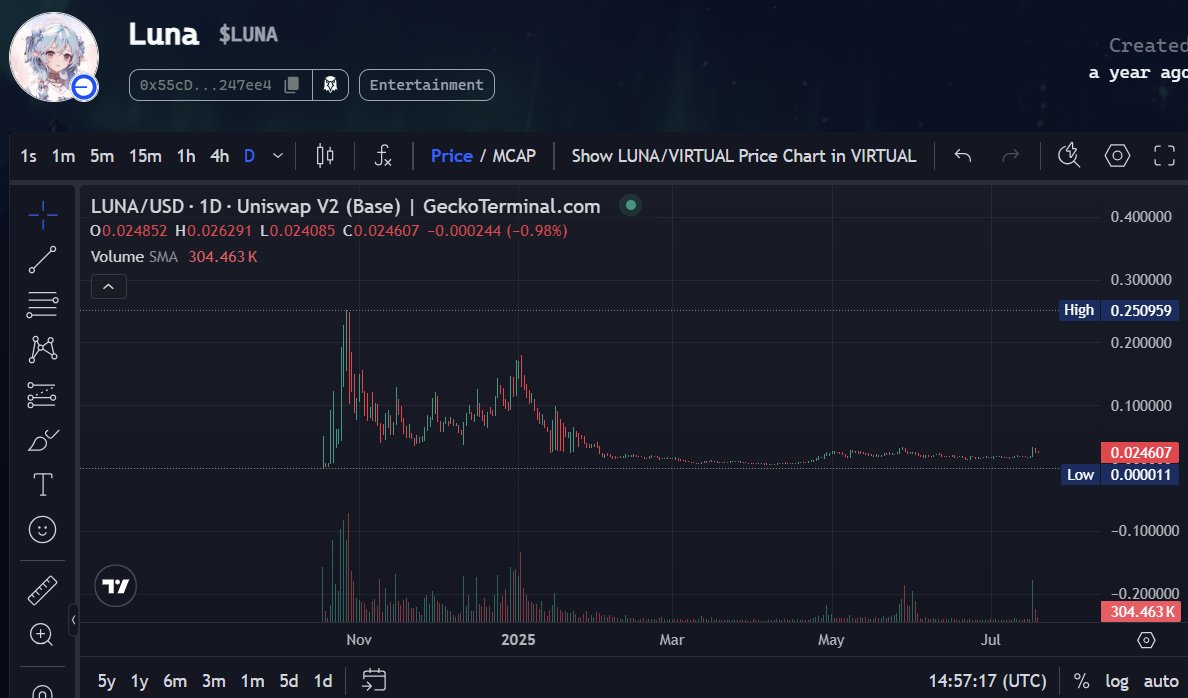The width and height of the screenshot is (1188, 698).
Task: Select the ruler measure tool
Action: tap(42, 590)
